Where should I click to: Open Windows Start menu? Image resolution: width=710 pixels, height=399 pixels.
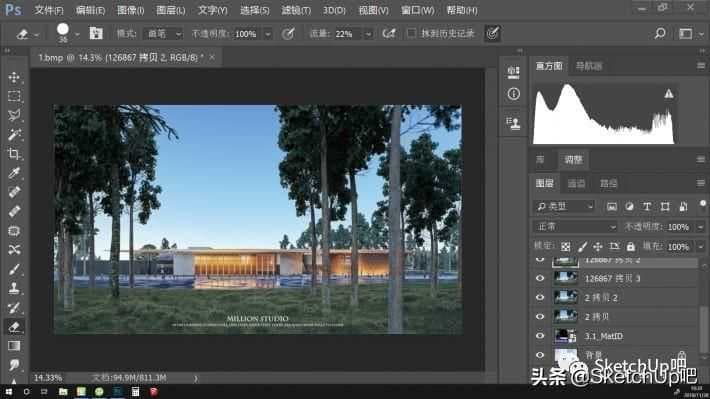(x=8, y=392)
